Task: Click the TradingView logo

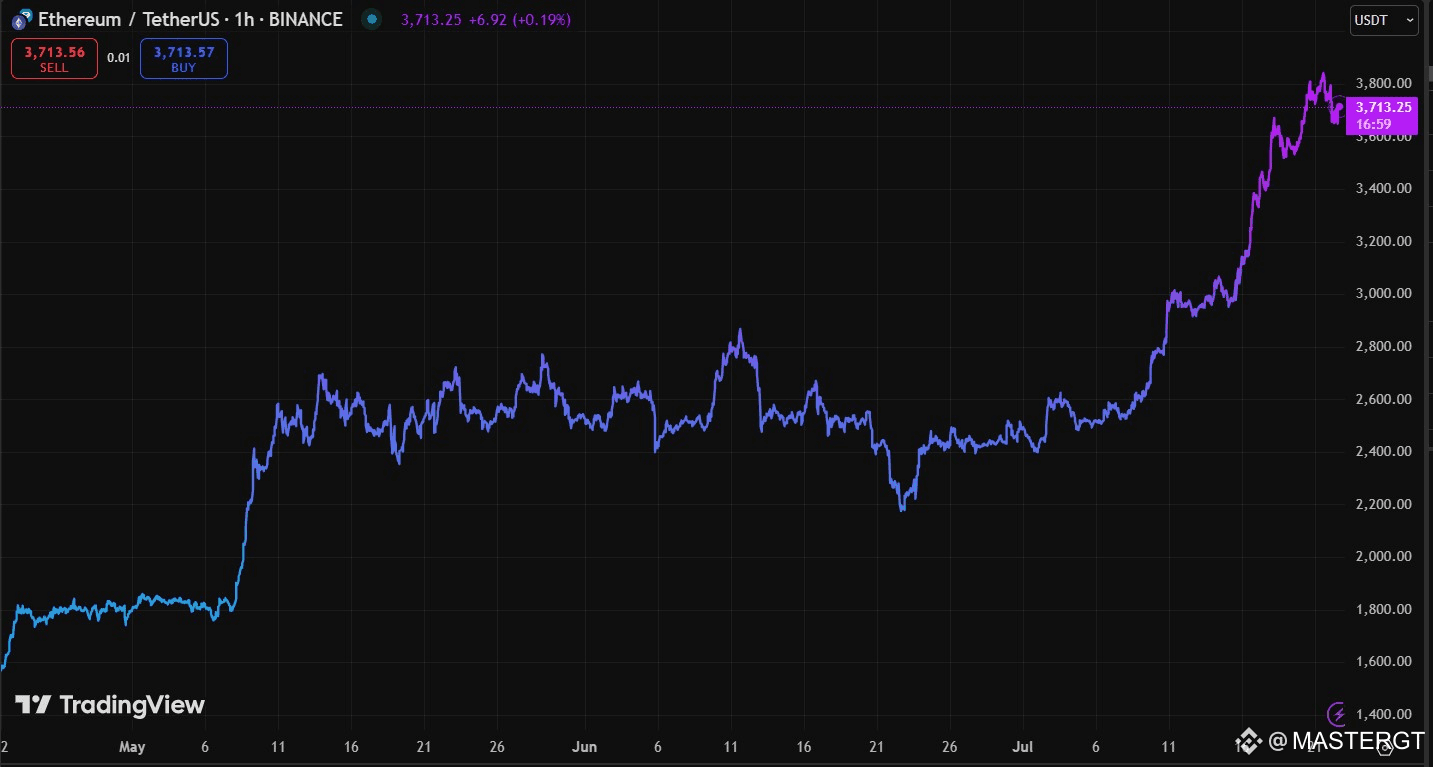Action: click(109, 705)
